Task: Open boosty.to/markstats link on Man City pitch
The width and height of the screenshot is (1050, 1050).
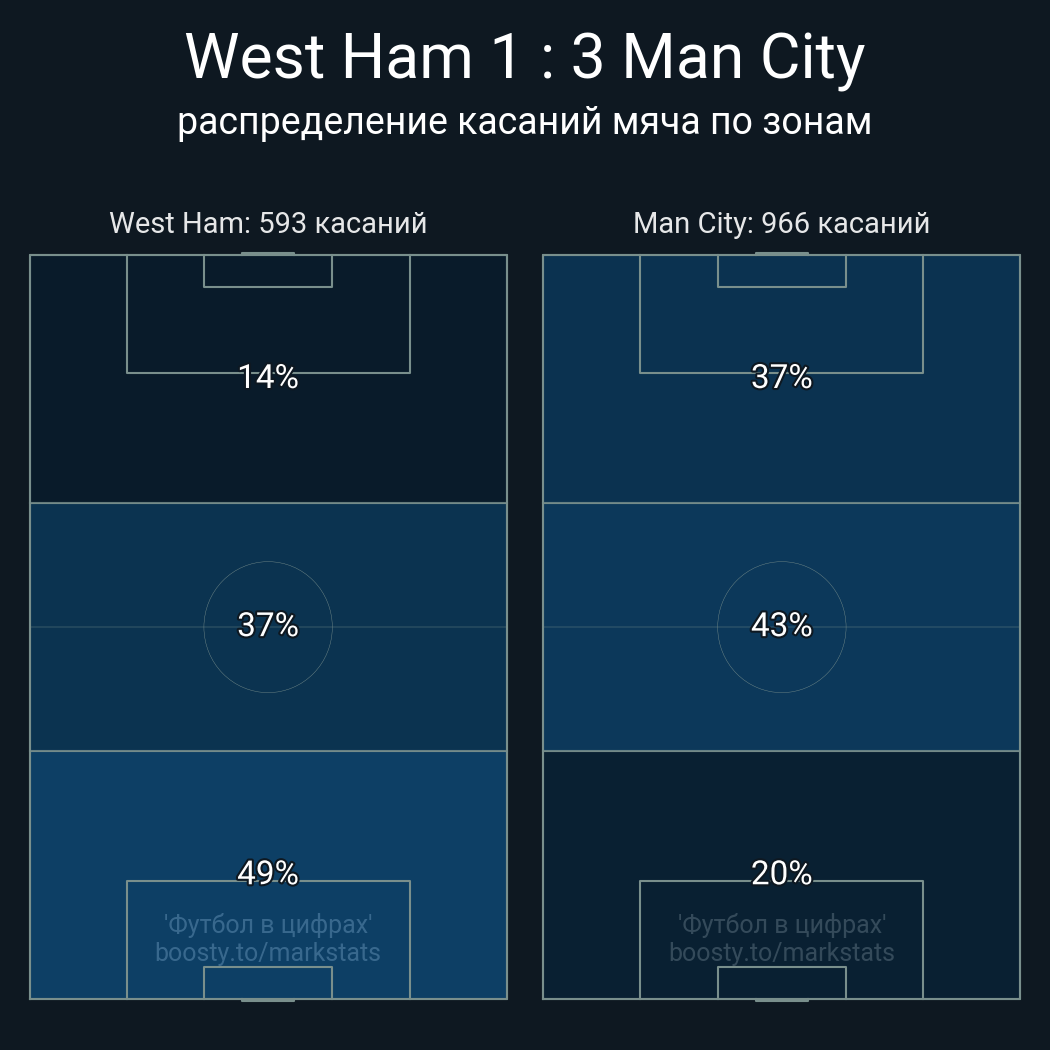Action: (x=781, y=953)
